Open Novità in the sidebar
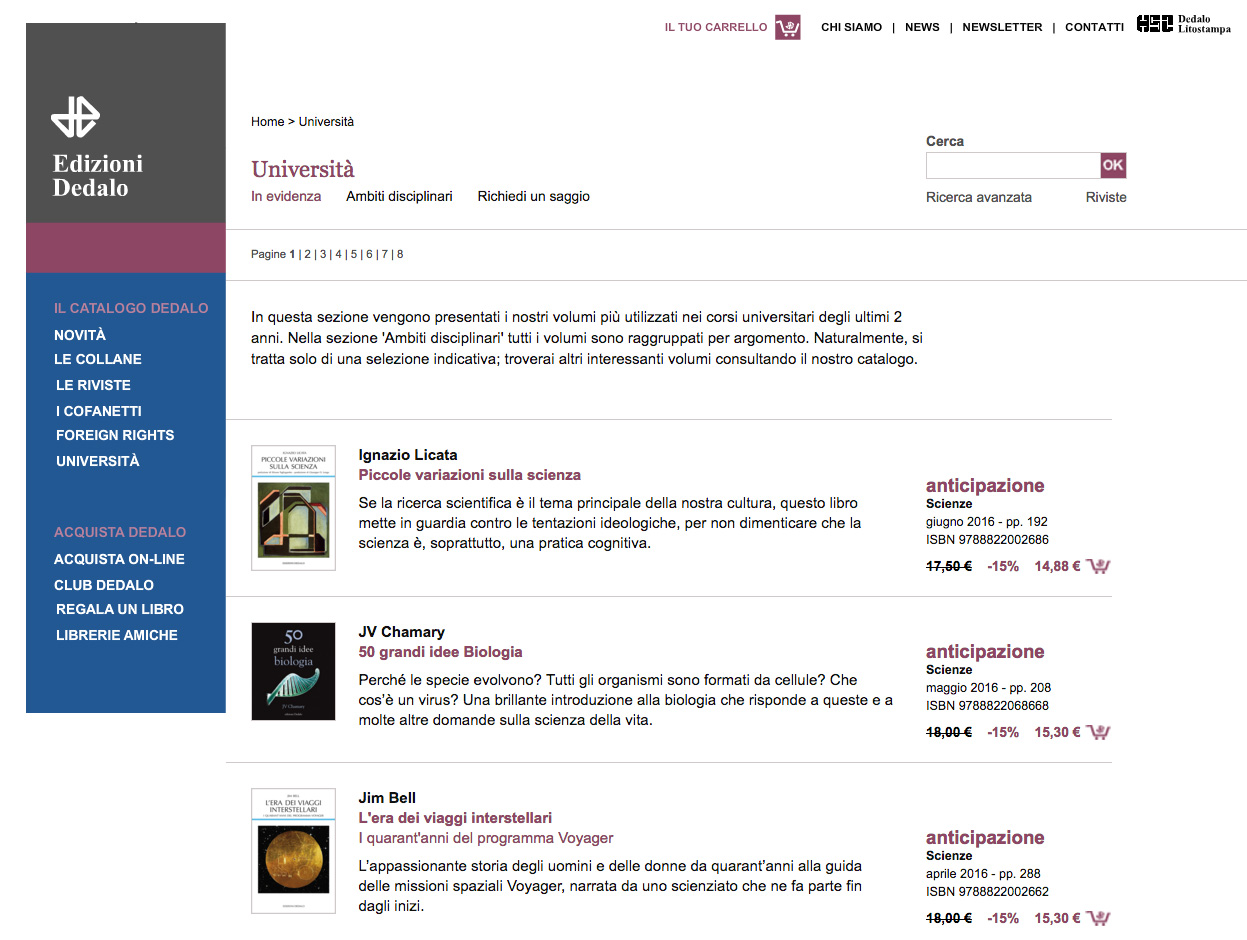 point(80,335)
